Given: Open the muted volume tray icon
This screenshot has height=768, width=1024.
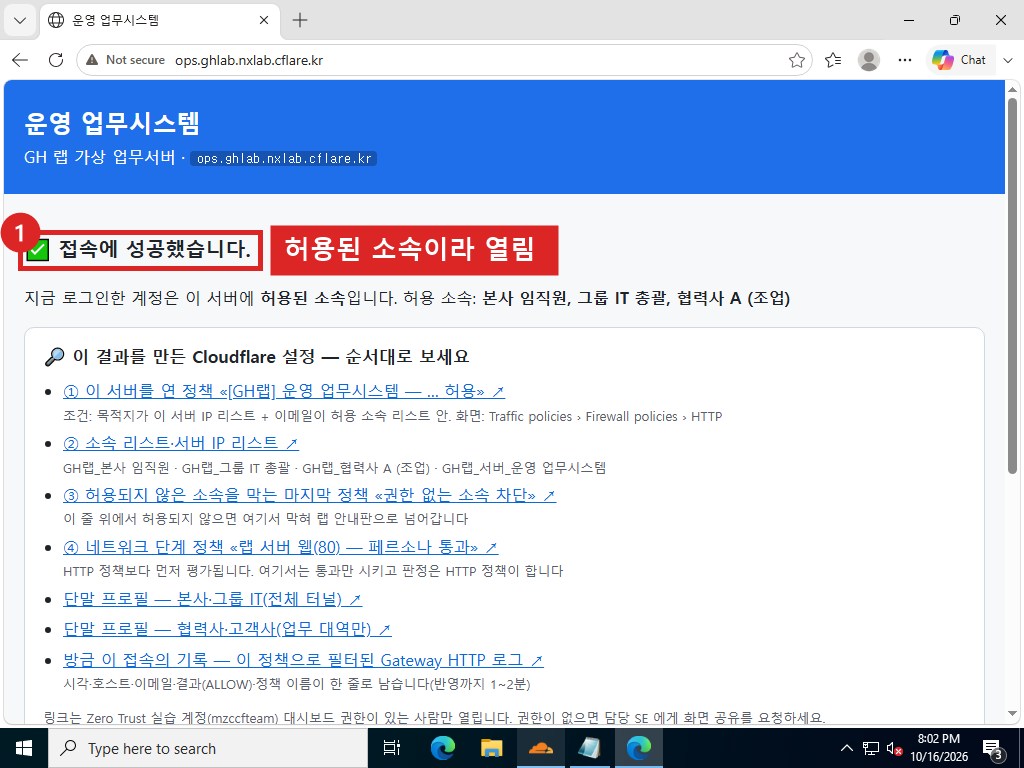Looking at the screenshot, I should click(894, 748).
